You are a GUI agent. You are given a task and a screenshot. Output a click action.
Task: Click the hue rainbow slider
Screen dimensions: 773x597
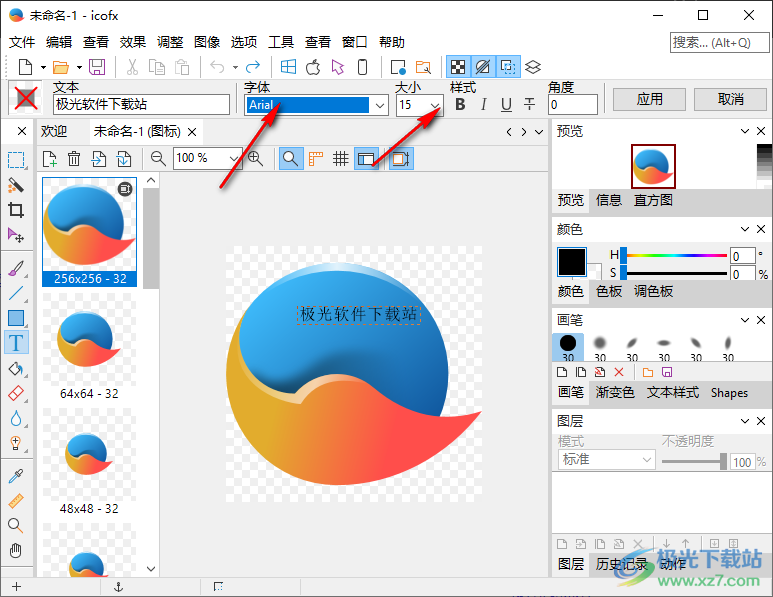[675, 255]
